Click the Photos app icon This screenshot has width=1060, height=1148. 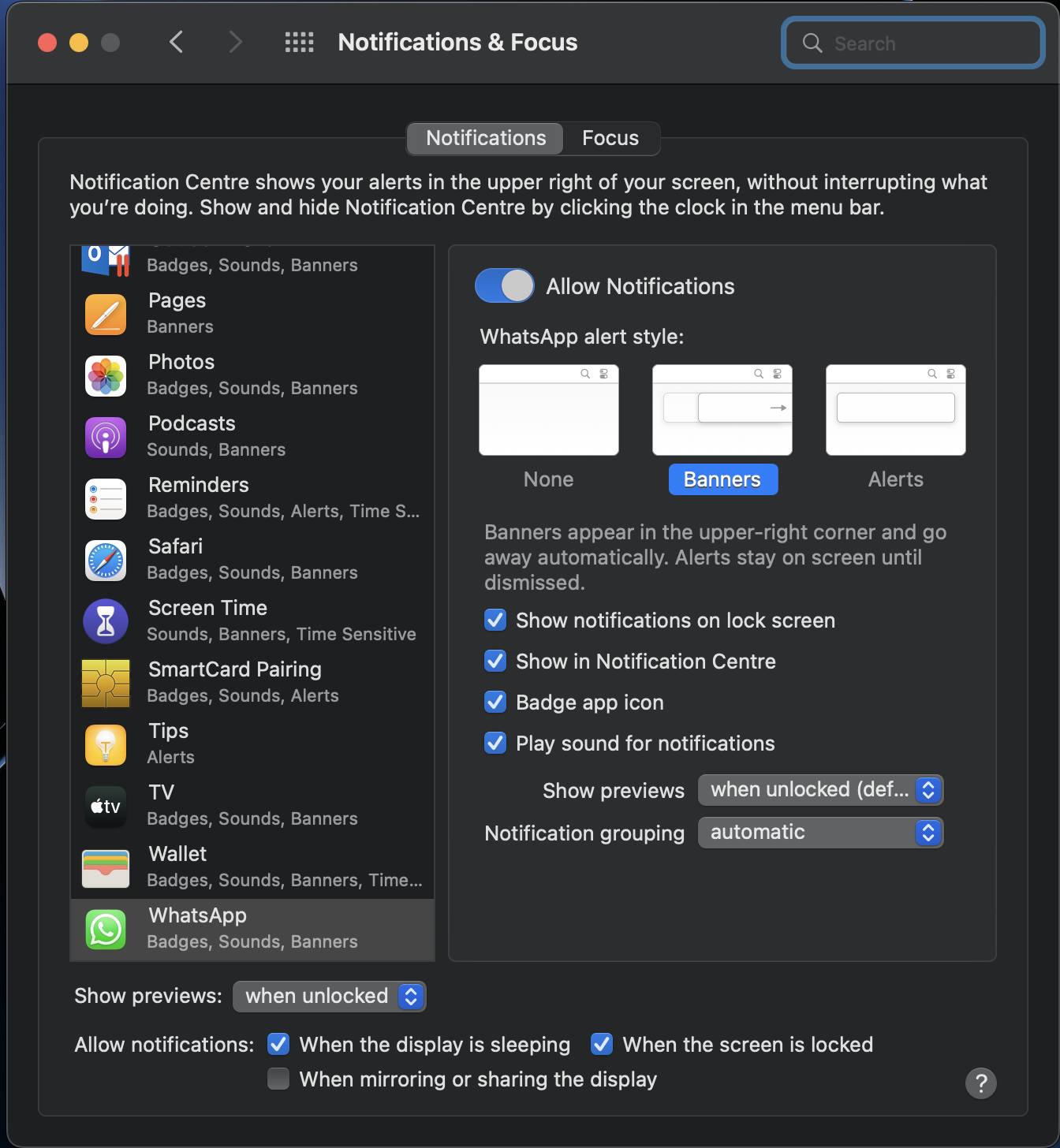106,375
